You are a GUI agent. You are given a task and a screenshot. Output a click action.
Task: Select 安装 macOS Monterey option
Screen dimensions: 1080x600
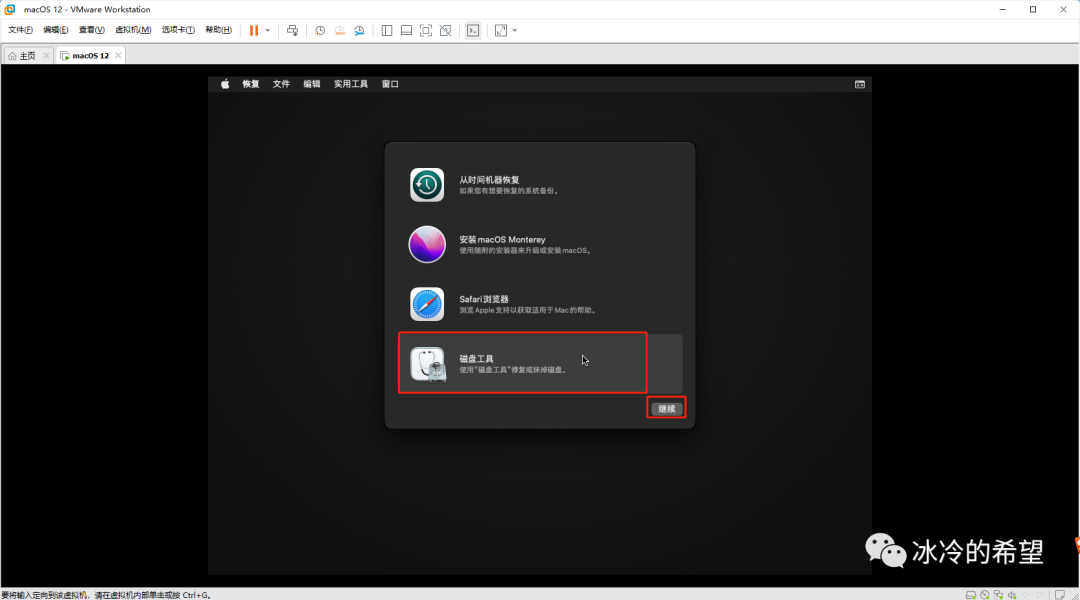(540, 245)
